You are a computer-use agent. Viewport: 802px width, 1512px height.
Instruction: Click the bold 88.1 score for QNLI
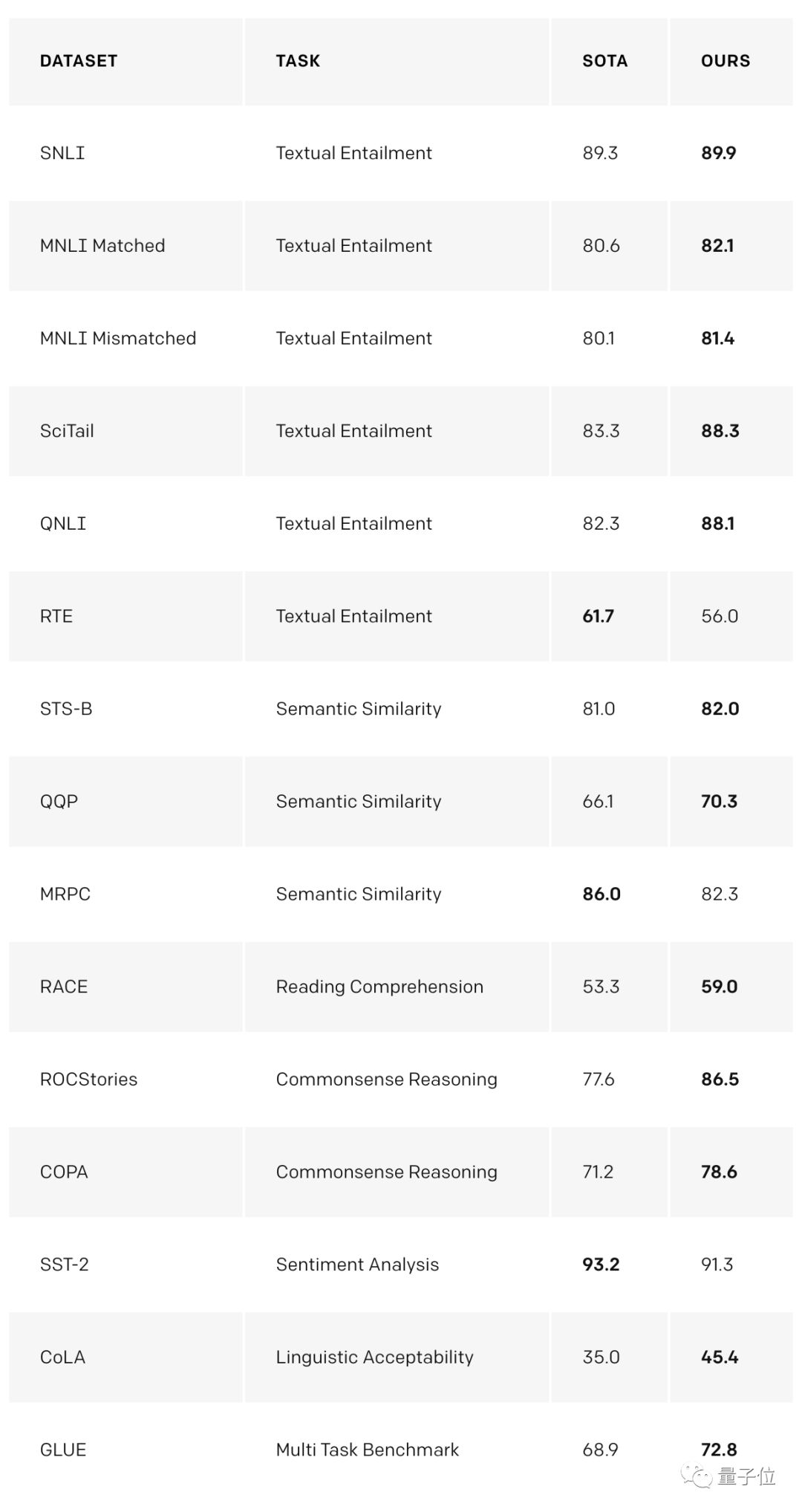pos(717,524)
